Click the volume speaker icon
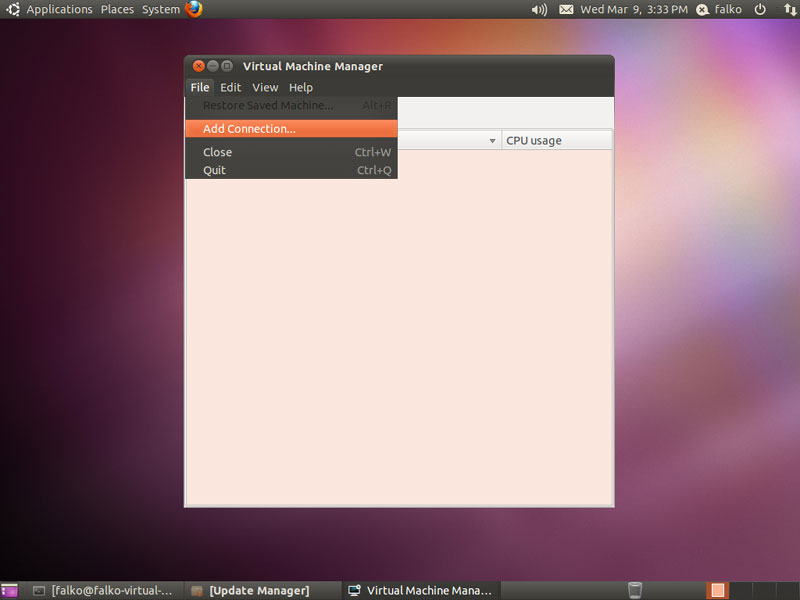 (x=539, y=10)
